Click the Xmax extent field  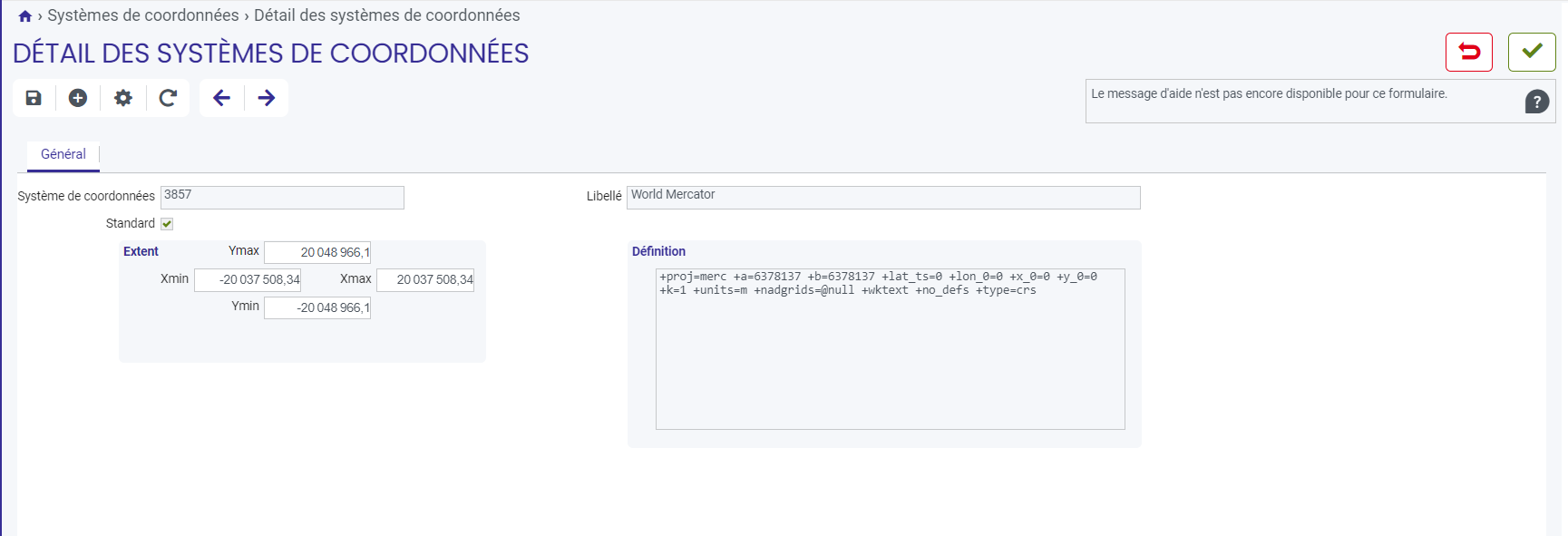click(x=425, y=280)
